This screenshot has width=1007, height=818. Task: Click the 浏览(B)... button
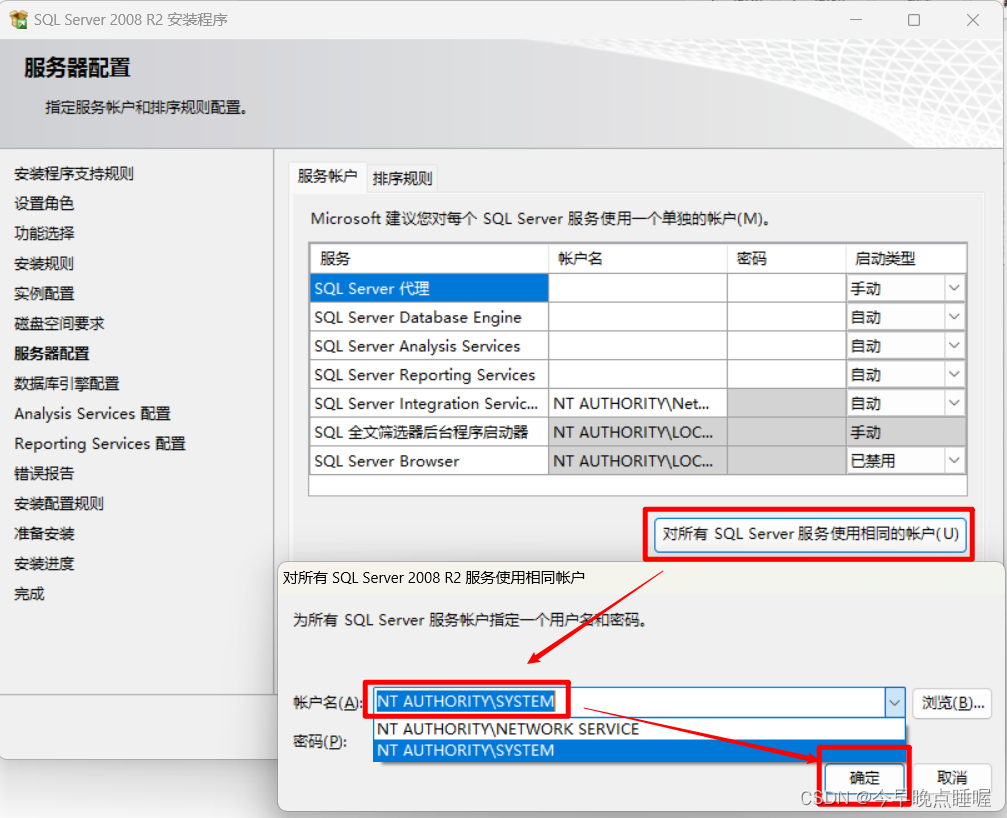[x=952, y=702]
